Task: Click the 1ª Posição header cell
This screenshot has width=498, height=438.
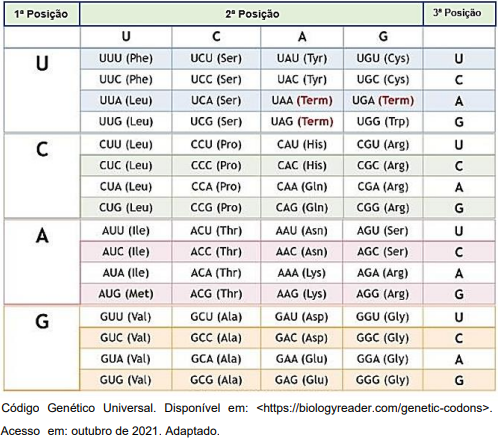Action: (x=42, y=14)
